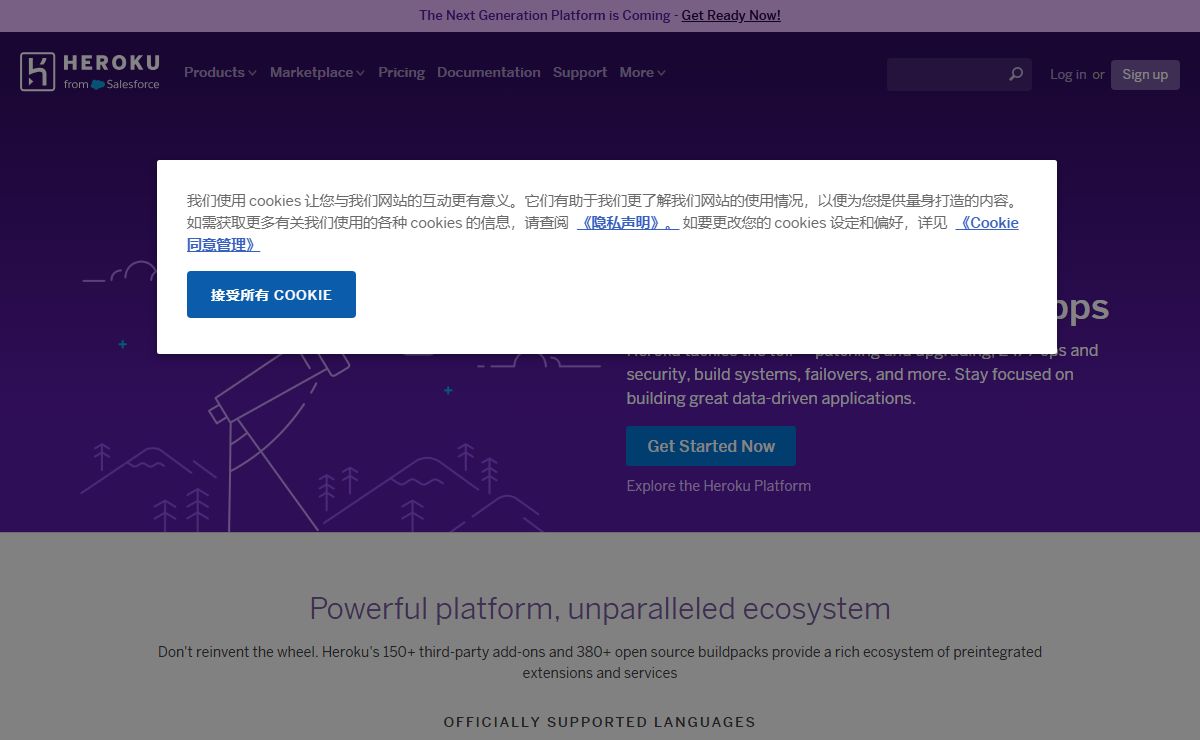
Task: Open the 《隐私声明》 privacy statement link
Action: tap(627, 223)
